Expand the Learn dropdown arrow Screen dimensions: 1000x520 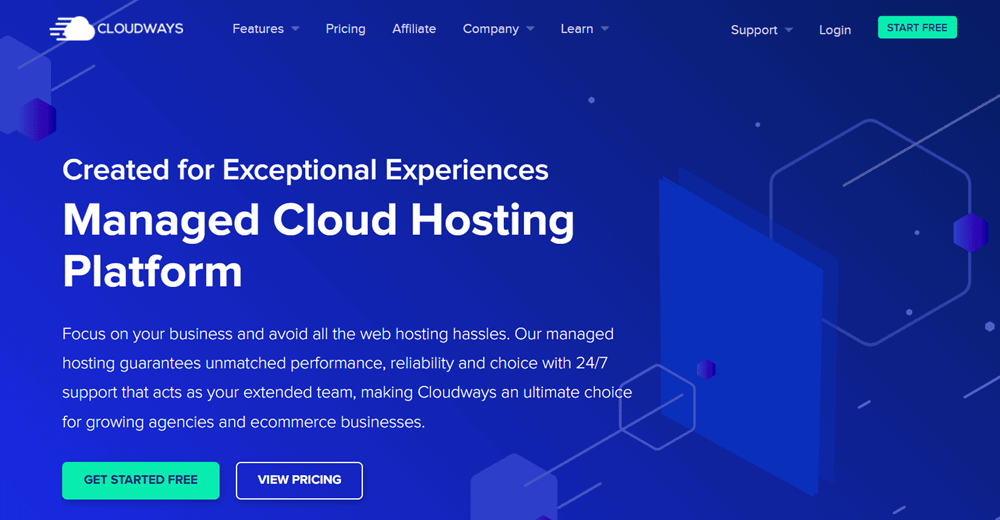605,29
